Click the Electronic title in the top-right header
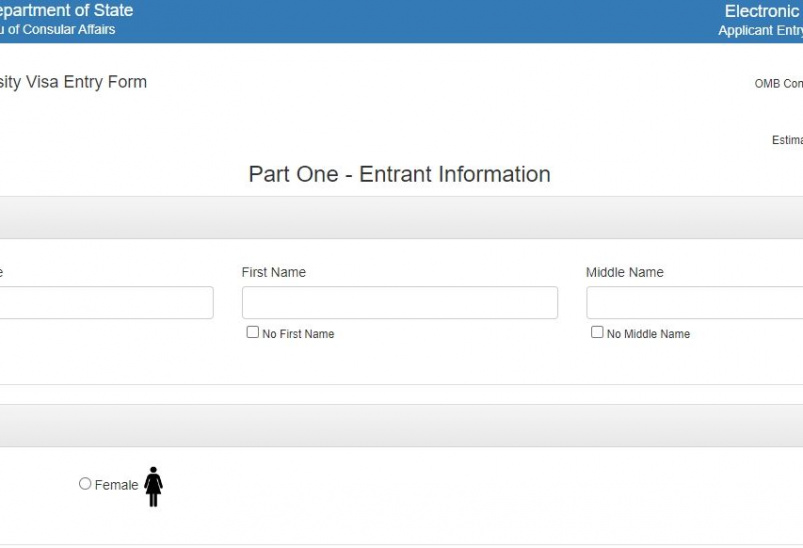803x548 pixels. coord(763,11)
